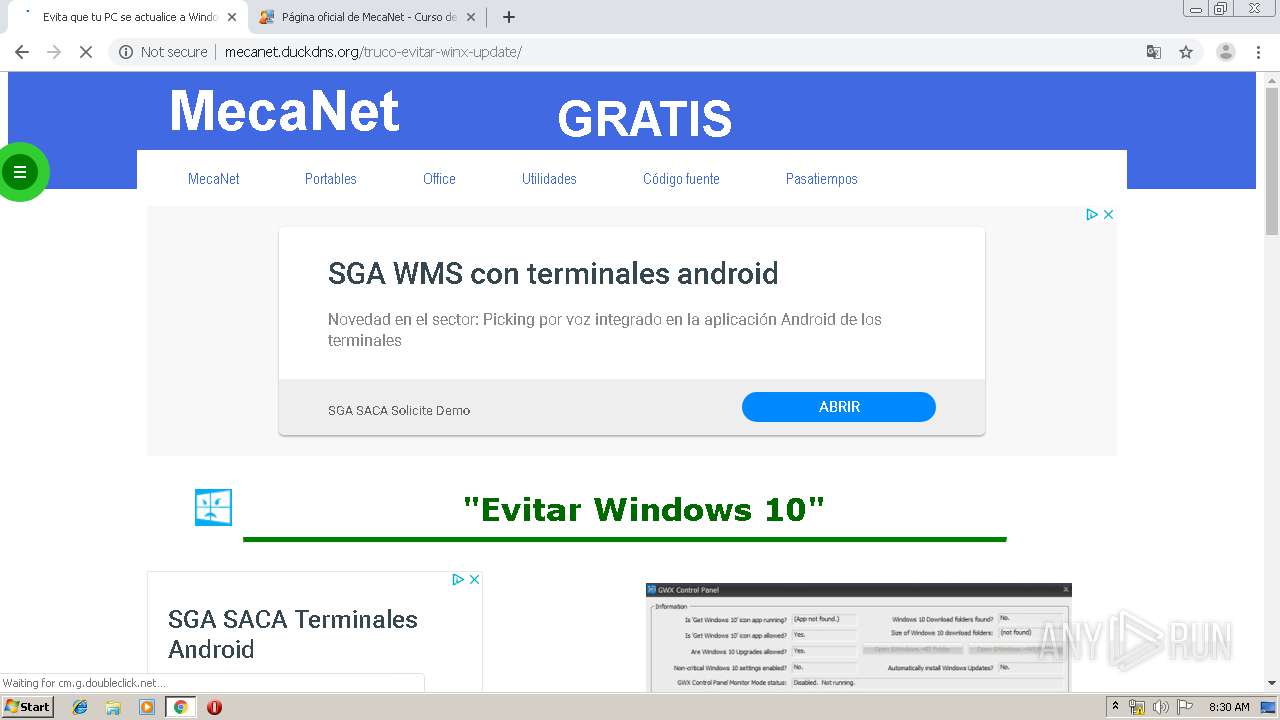
Task: Click the volume speaker tray icon
Action: (x=1160, y=707)
